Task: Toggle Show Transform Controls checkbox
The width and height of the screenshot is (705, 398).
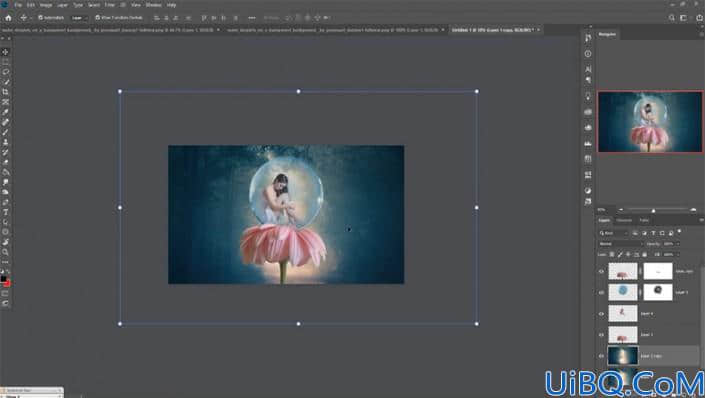Action: pyautogui.click(x=98, y=18)
